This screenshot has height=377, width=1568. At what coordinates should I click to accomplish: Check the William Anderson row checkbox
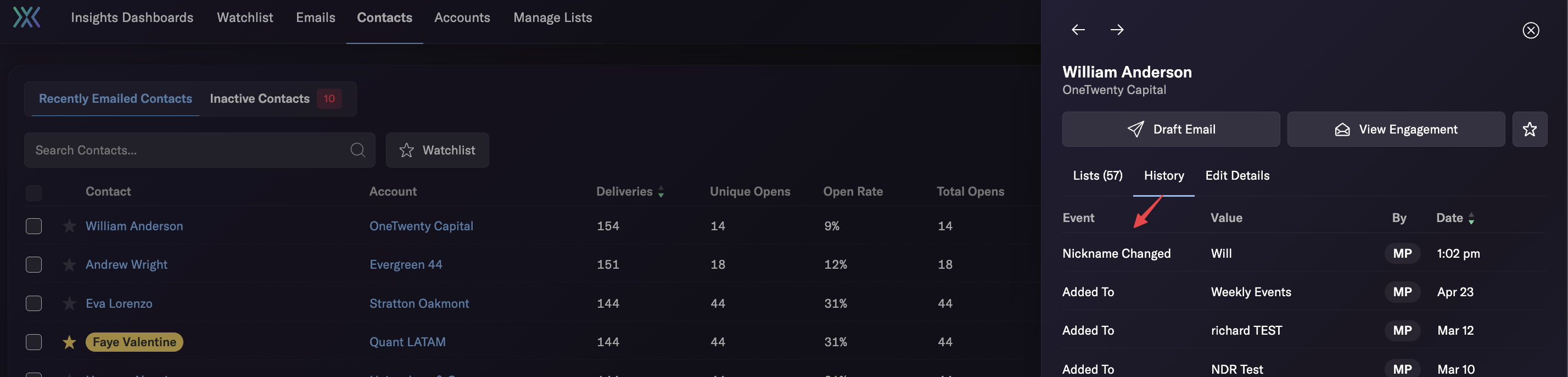click(x=33, y=226)
